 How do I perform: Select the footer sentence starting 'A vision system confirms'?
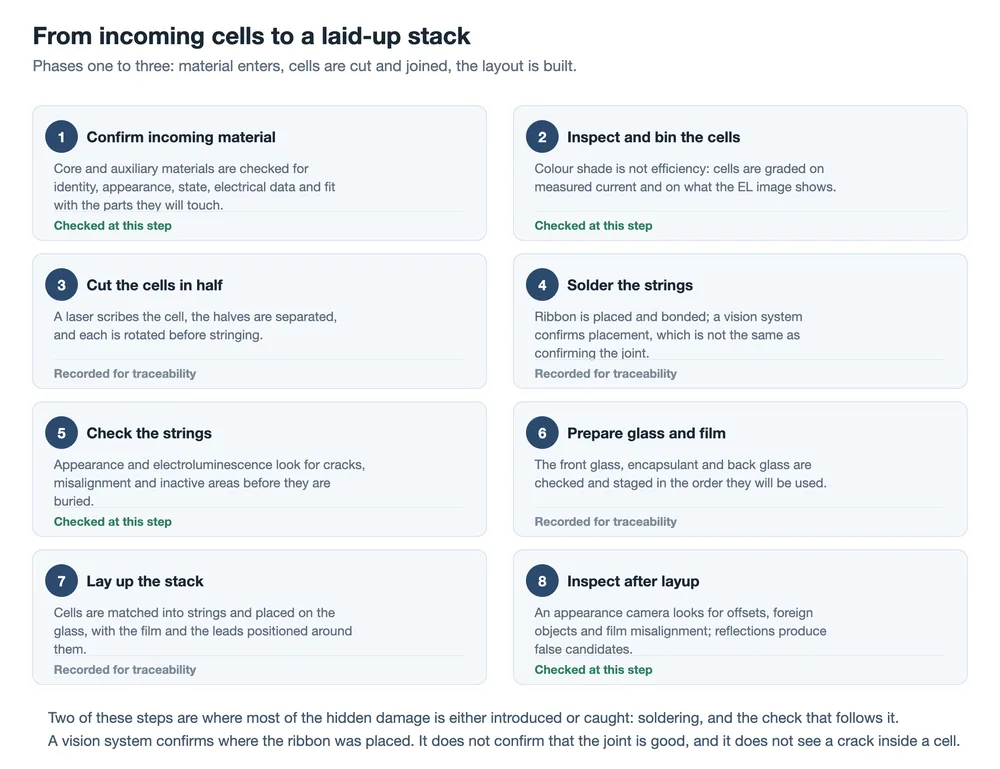coord(504,741)
